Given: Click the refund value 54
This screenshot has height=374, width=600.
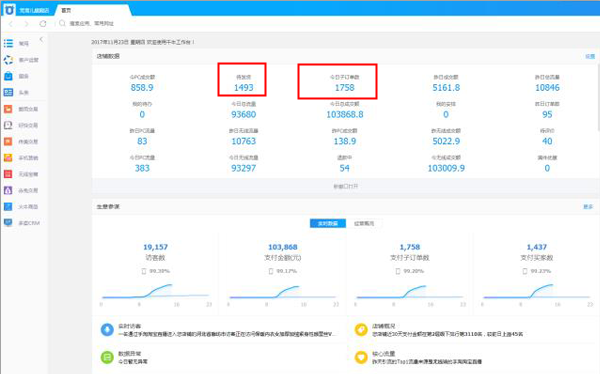Looking at the screenshot, I should (344, 168).
